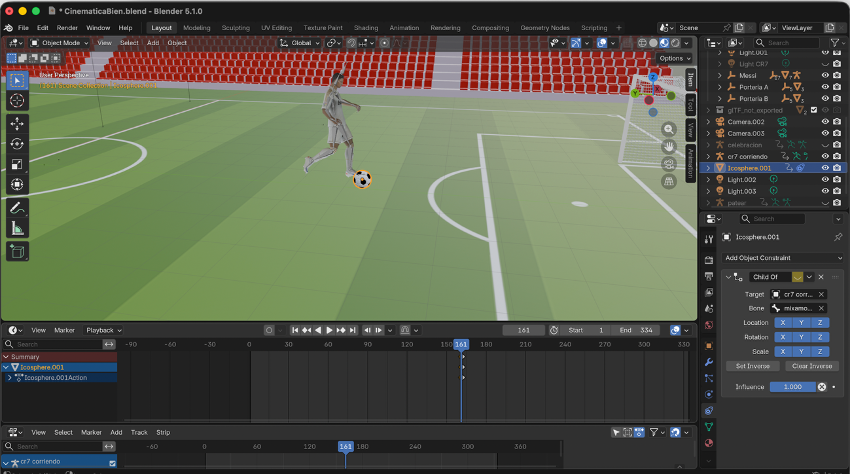Click the Clear Inverse button
The width and height of the screenshot is (850, 474).
tap(812, 366)
